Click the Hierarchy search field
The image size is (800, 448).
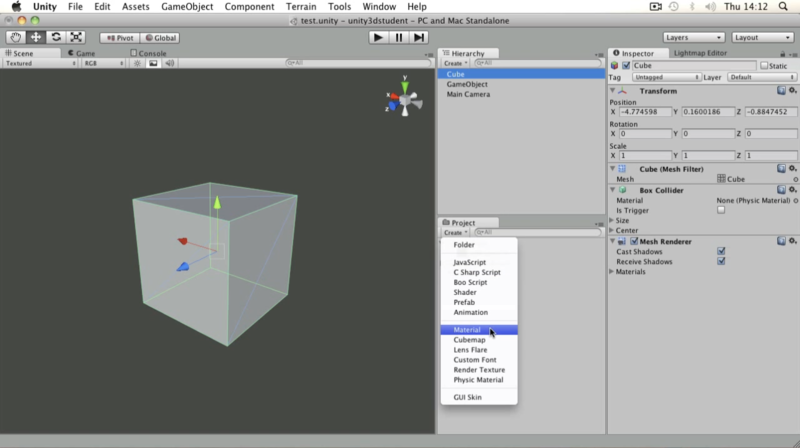[x=538, y=63]
